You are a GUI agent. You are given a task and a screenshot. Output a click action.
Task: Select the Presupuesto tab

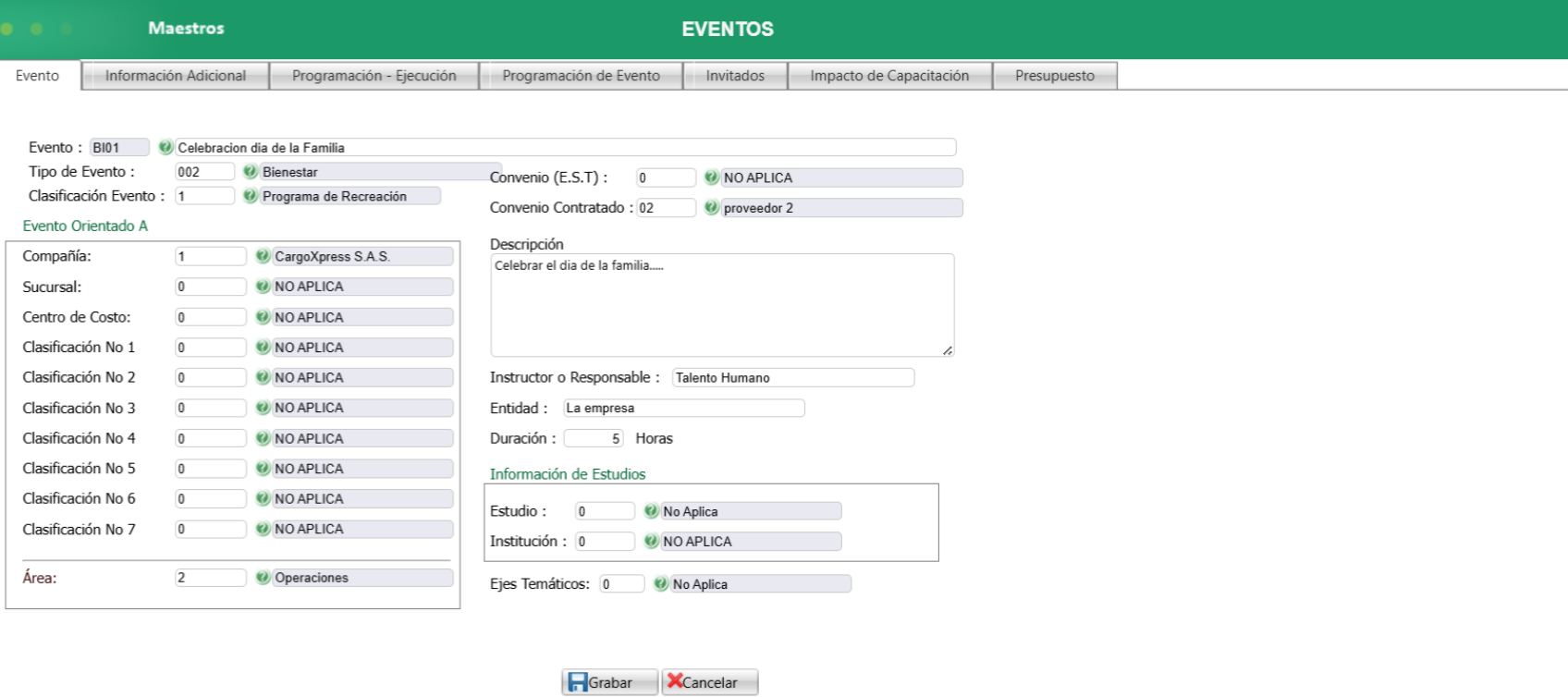point(1054,76)
